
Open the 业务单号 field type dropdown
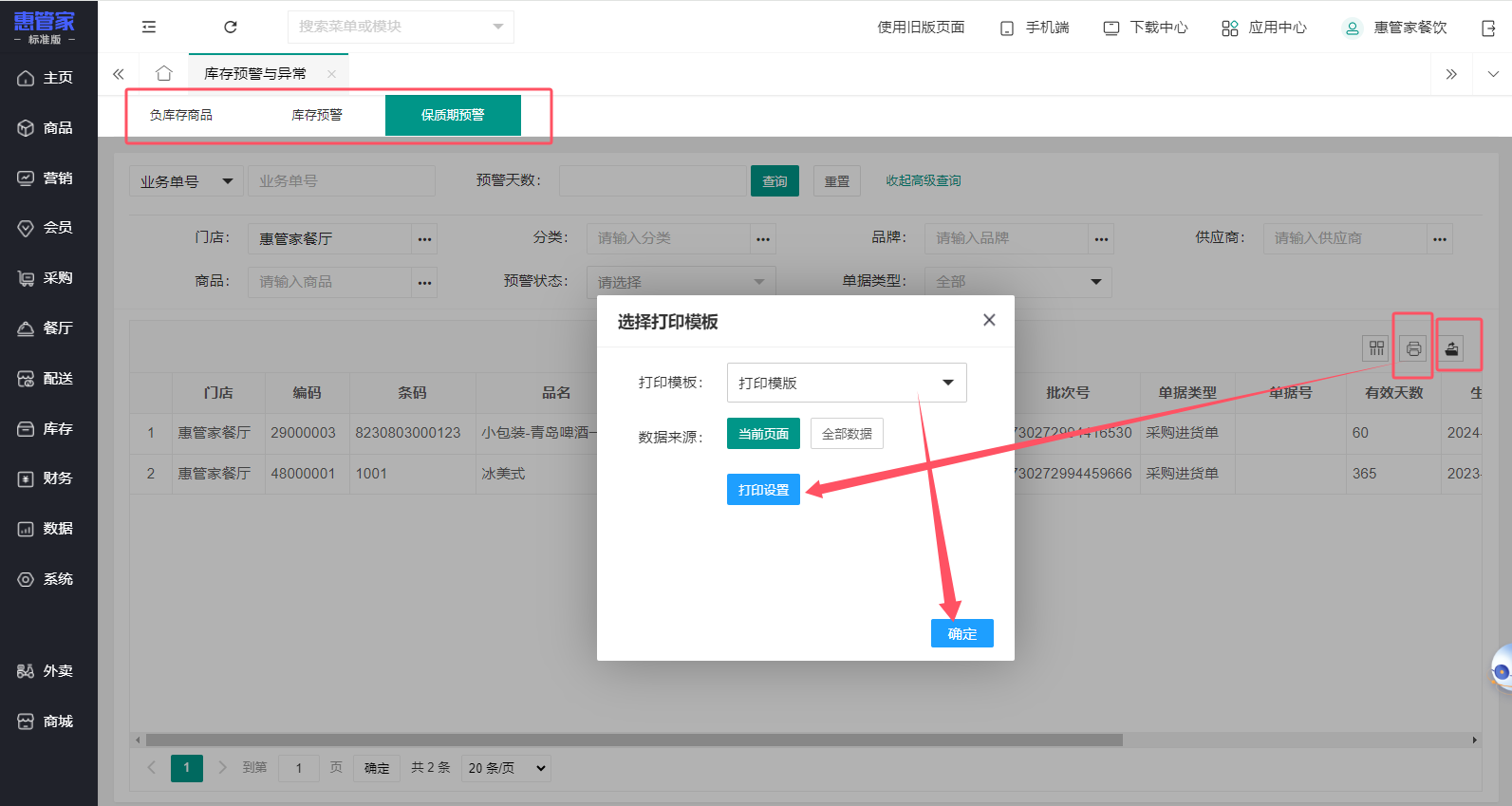(187, 181)
